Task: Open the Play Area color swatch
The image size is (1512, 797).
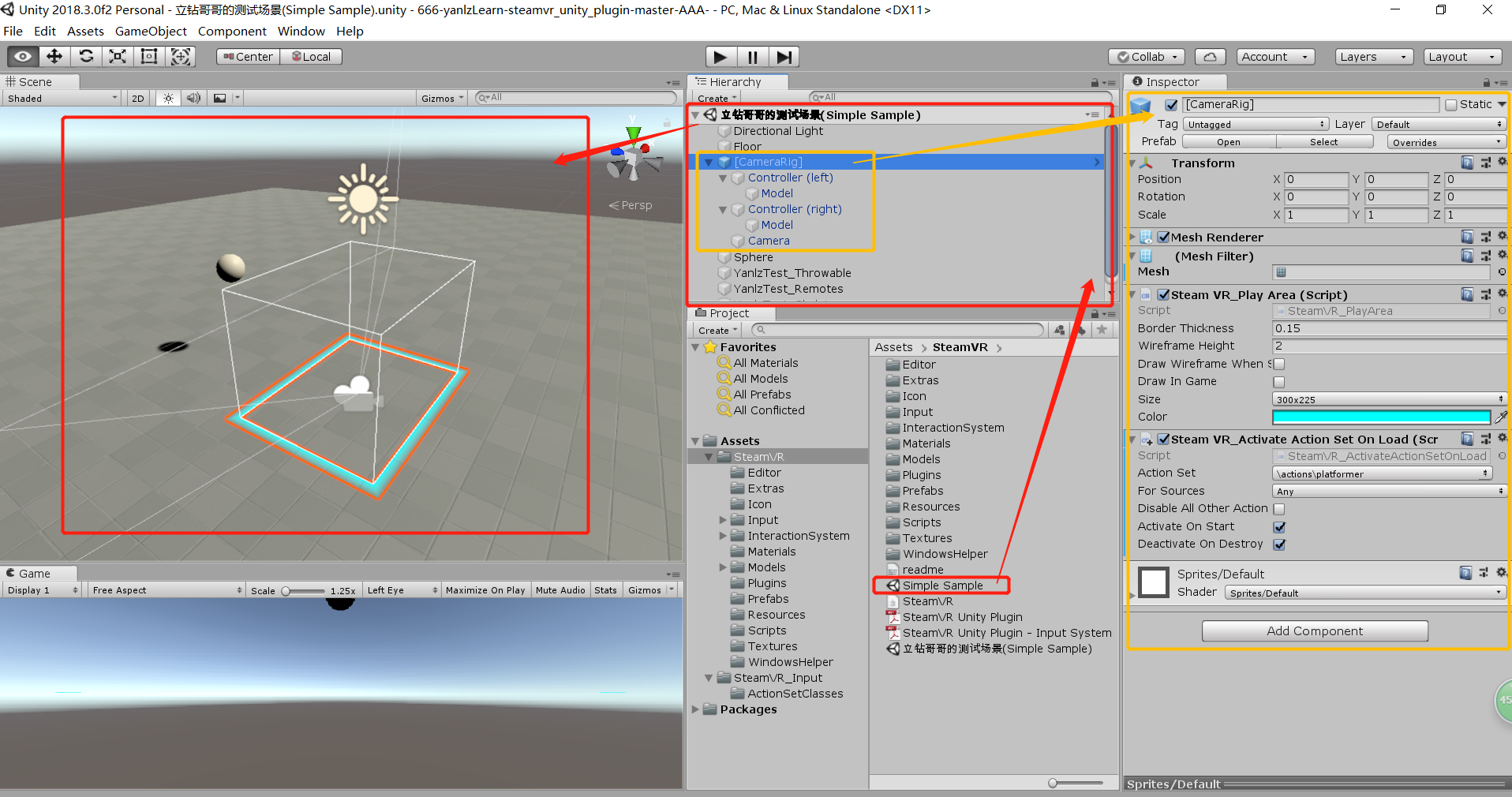Action: pos(1381,417)
